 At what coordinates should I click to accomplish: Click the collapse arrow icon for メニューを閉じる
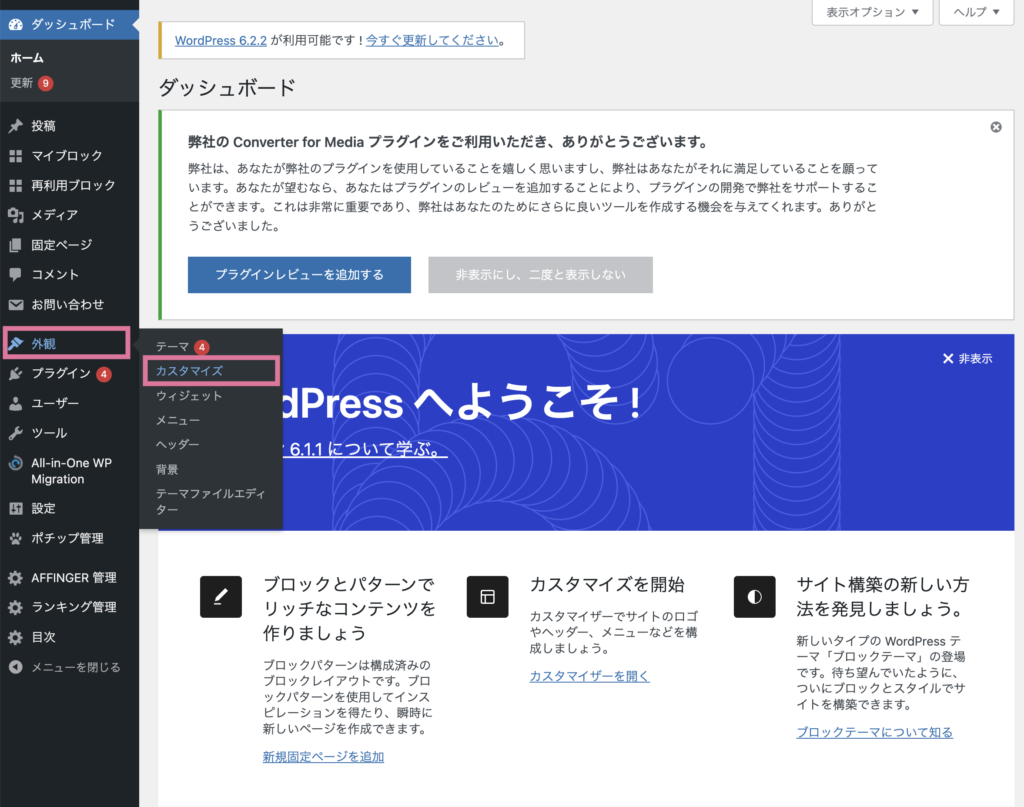16,667
